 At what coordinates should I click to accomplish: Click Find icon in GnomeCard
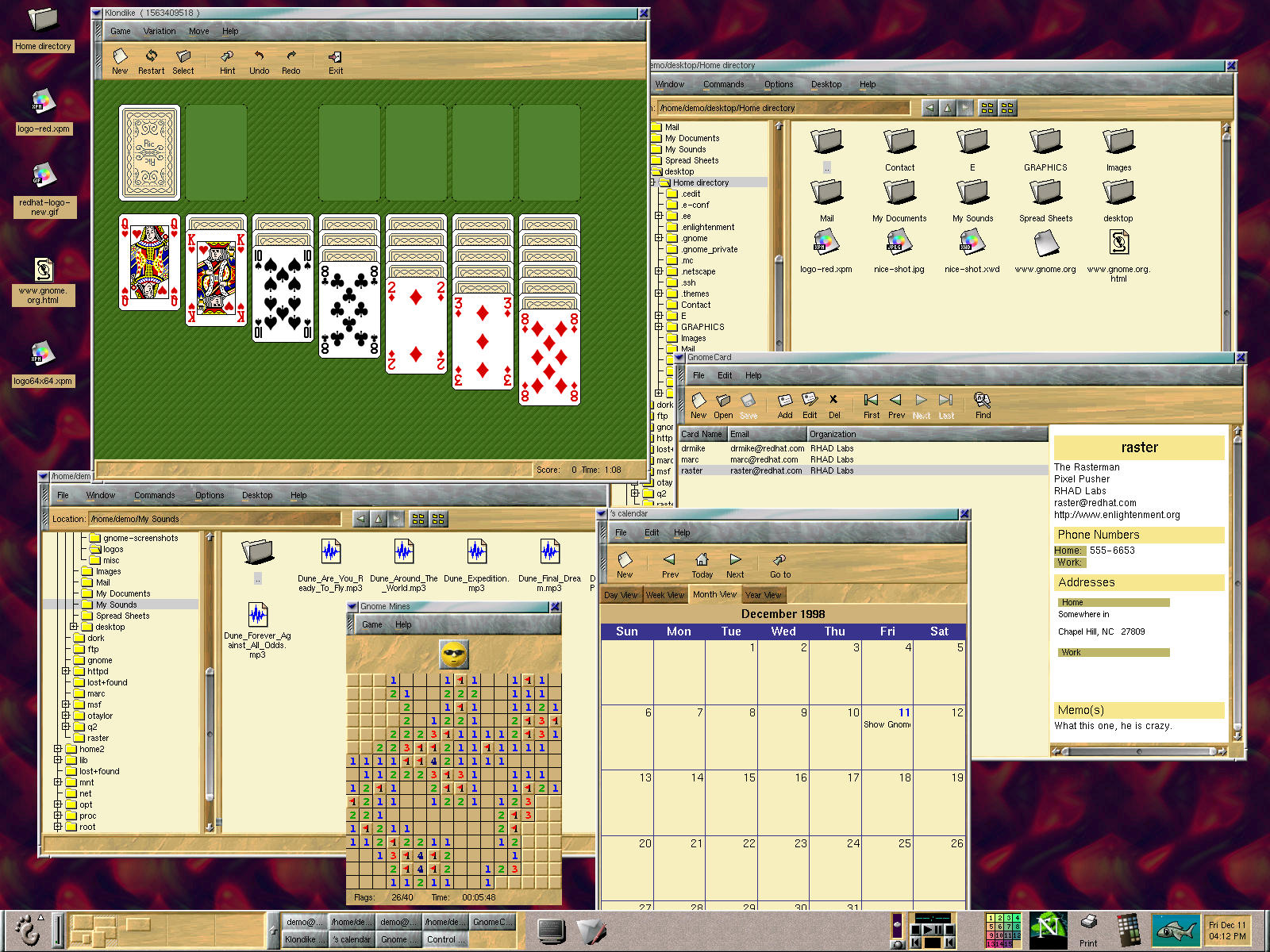pos(983,405)
